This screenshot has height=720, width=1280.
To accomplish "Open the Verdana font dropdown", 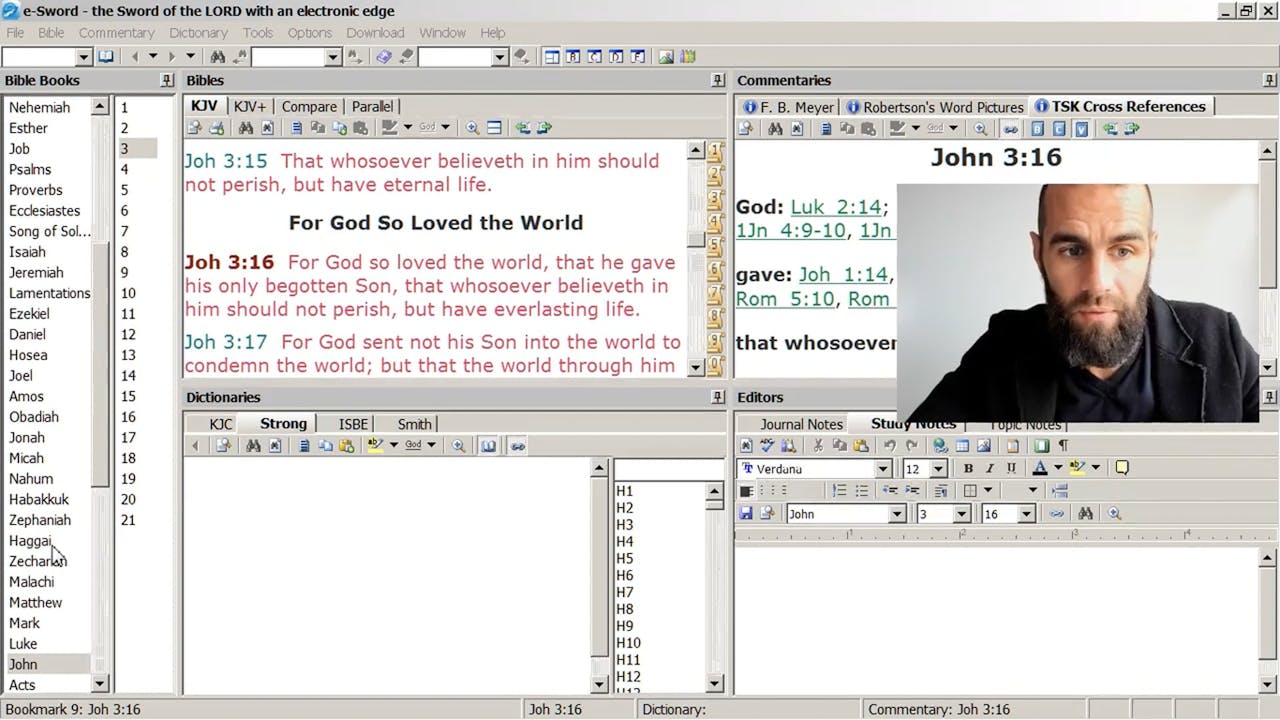I will pyautogui.click(x=884, y=467).
